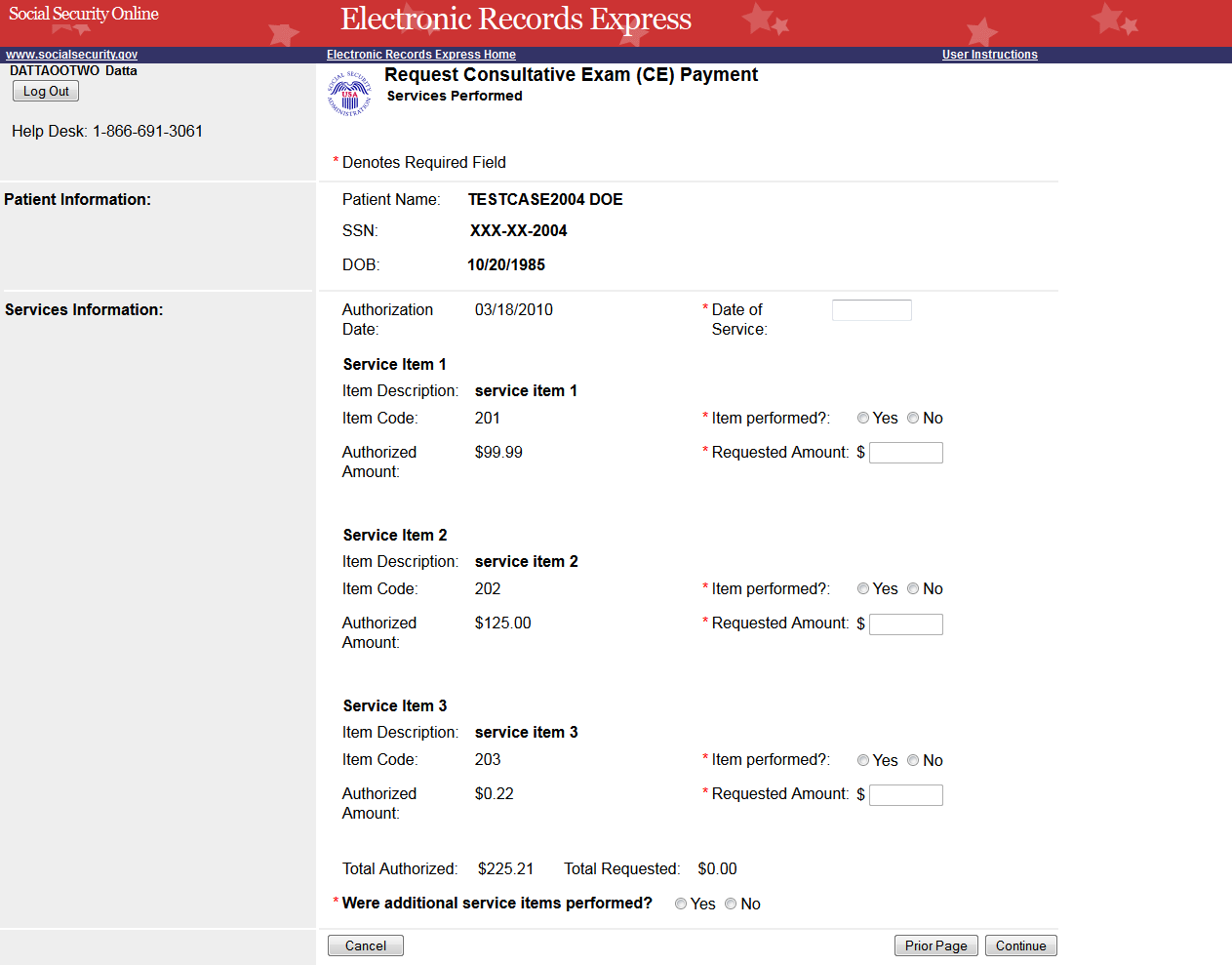This screenshot has width=1232, height=965.
Task: Select No for additional service items performed
Action: coord(731,905)
